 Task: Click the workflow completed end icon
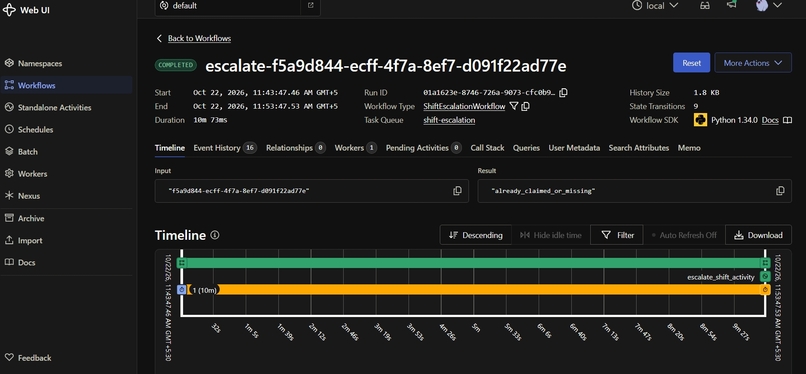765,263
